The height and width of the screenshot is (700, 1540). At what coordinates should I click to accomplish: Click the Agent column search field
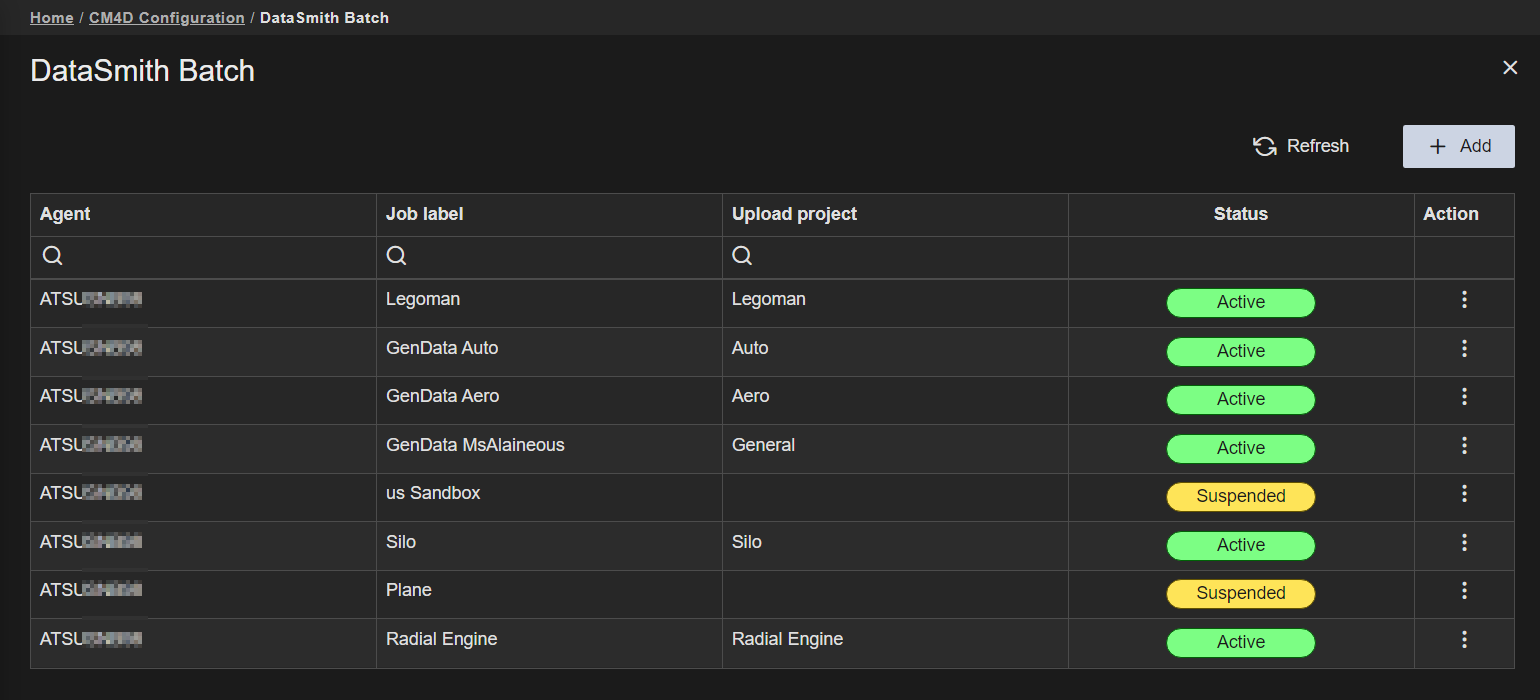coord(210,257)
